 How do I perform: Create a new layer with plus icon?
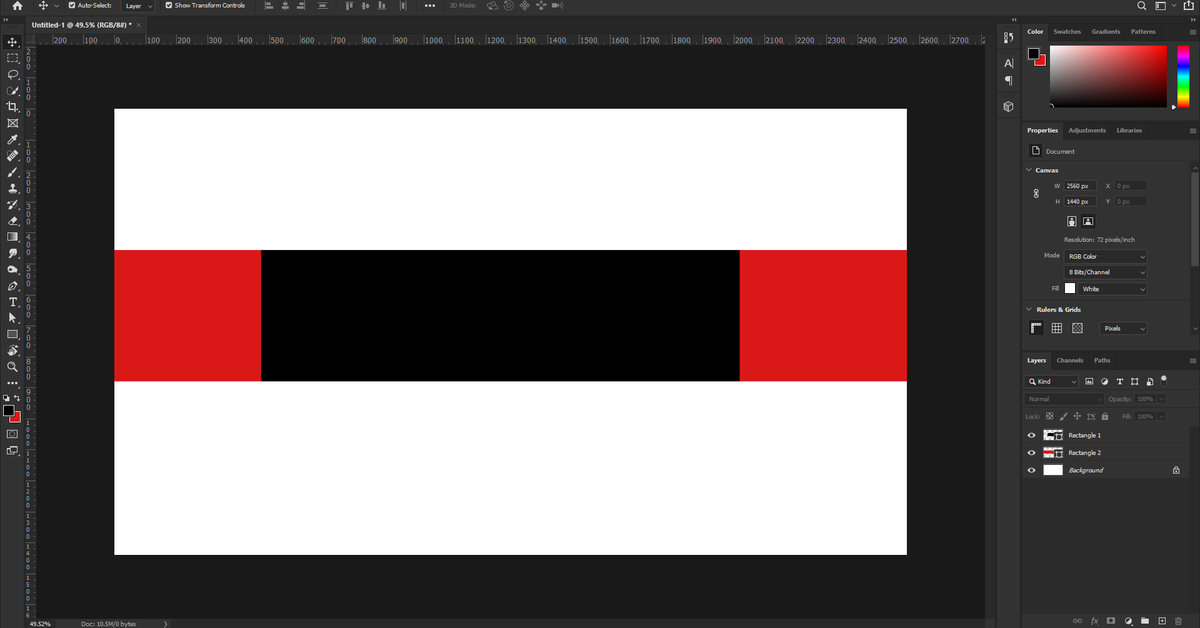[1162, 621]
